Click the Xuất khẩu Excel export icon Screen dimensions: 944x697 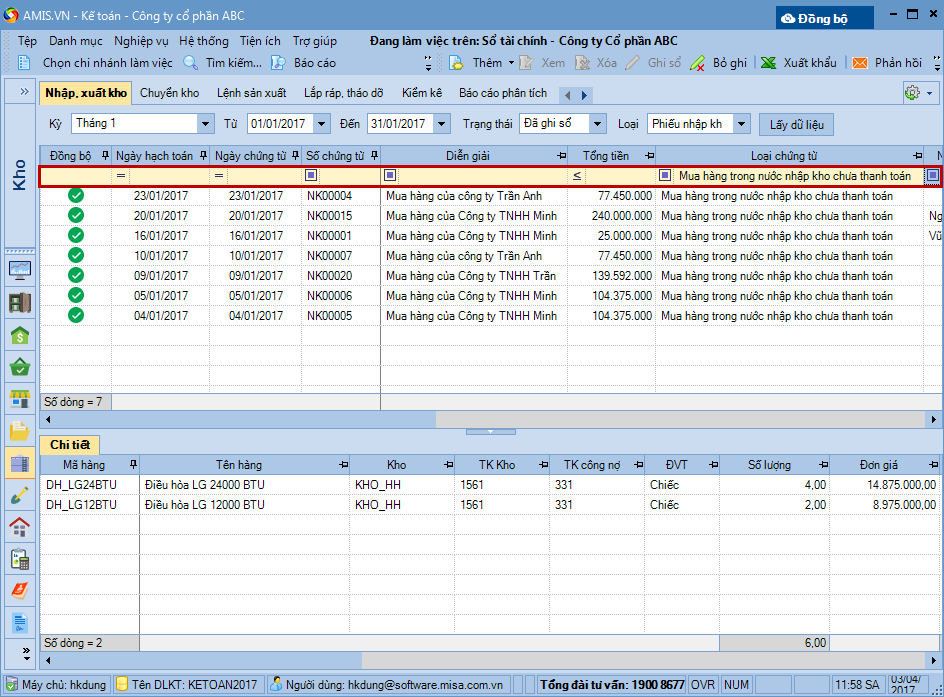[x=768, y=63]
